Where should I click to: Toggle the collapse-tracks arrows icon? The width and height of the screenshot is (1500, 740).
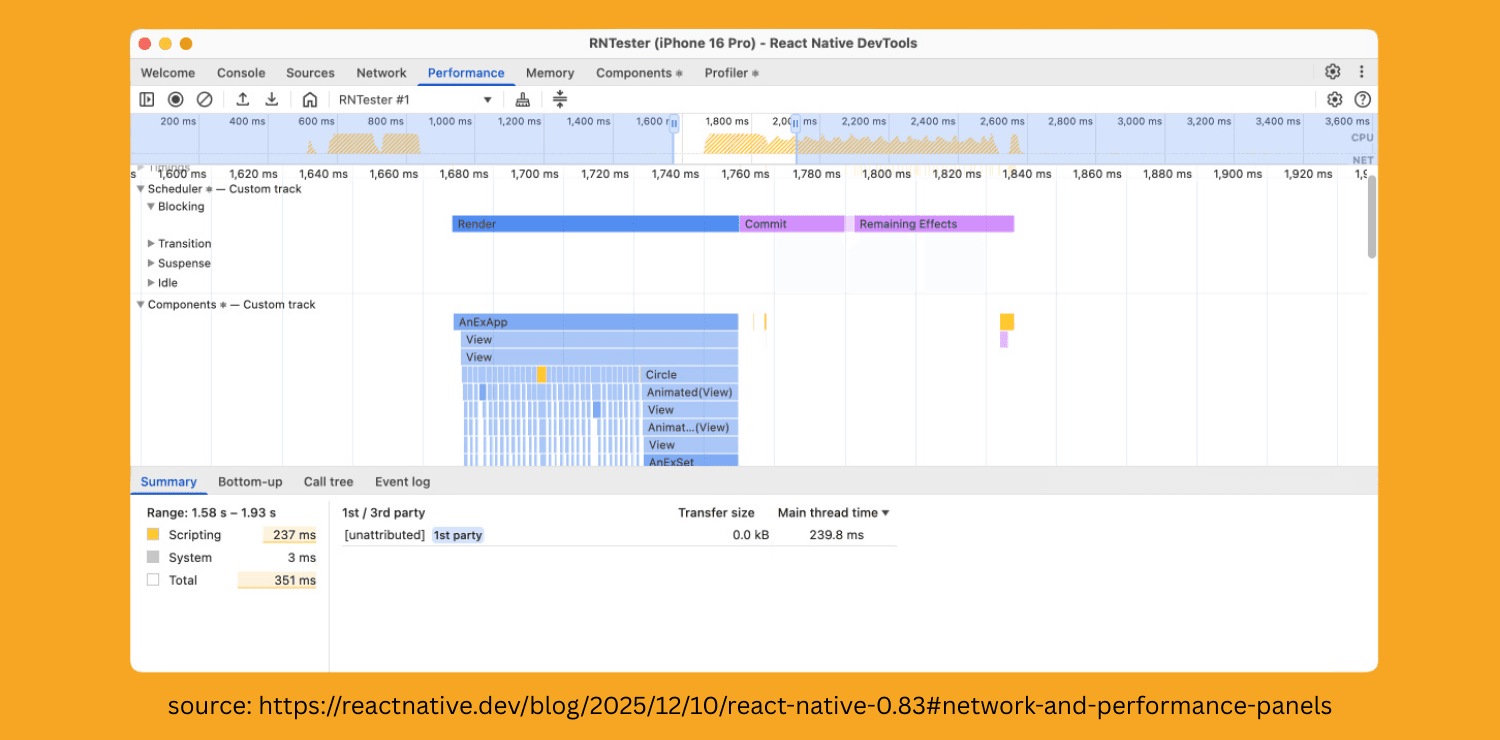560,99
